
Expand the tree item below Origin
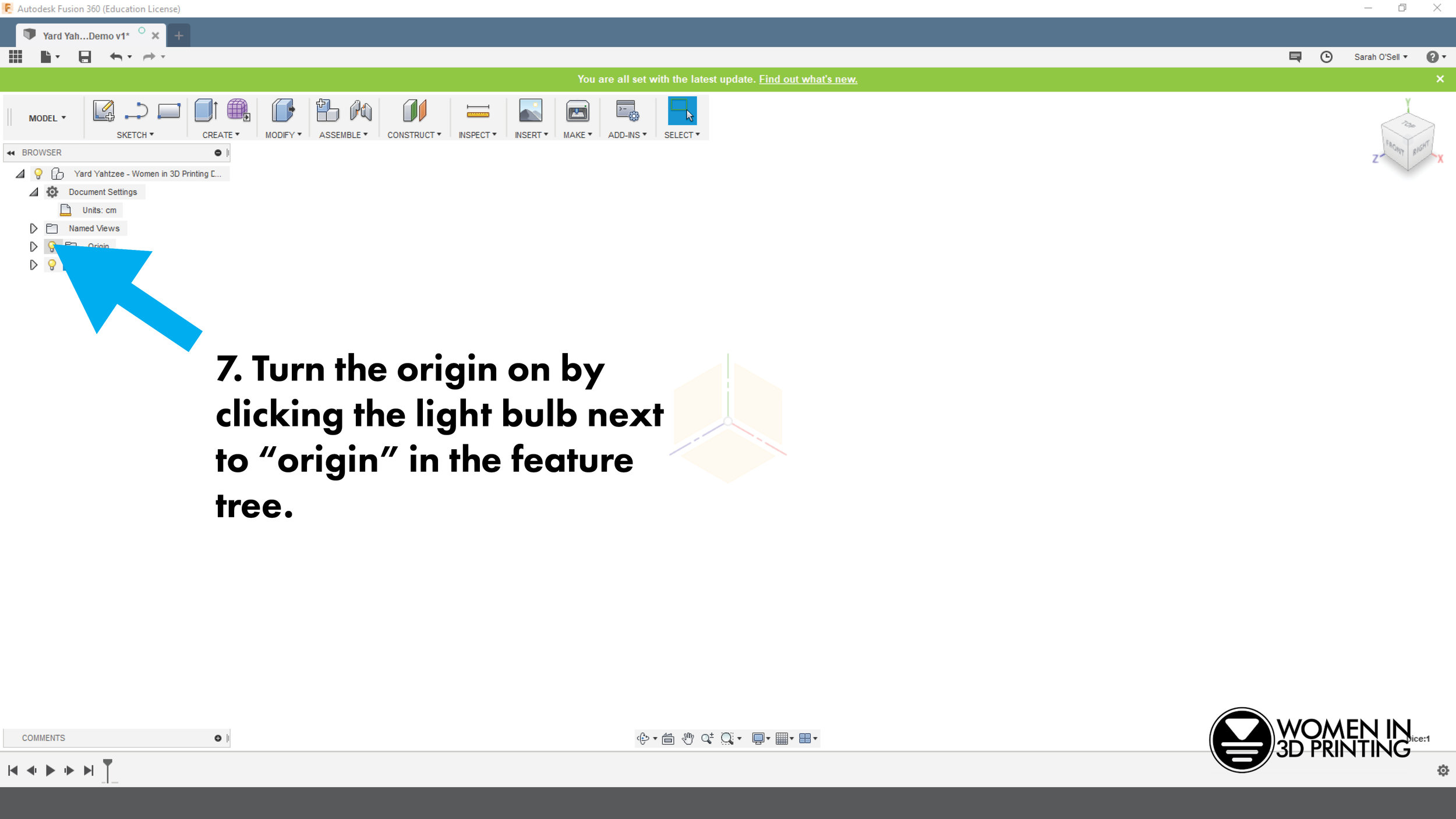coord(33,265)
